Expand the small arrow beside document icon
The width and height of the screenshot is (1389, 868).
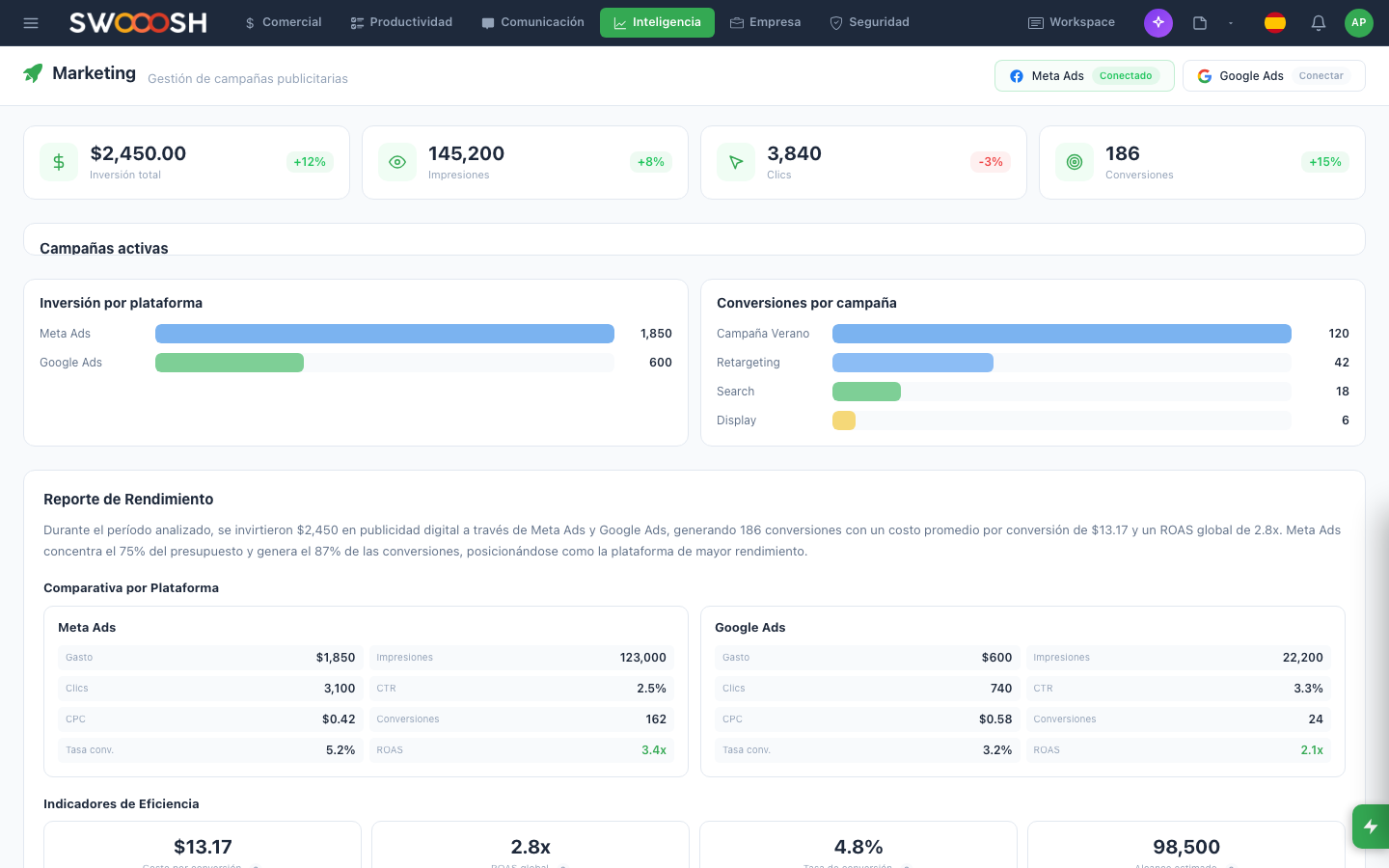[1231, 23]
